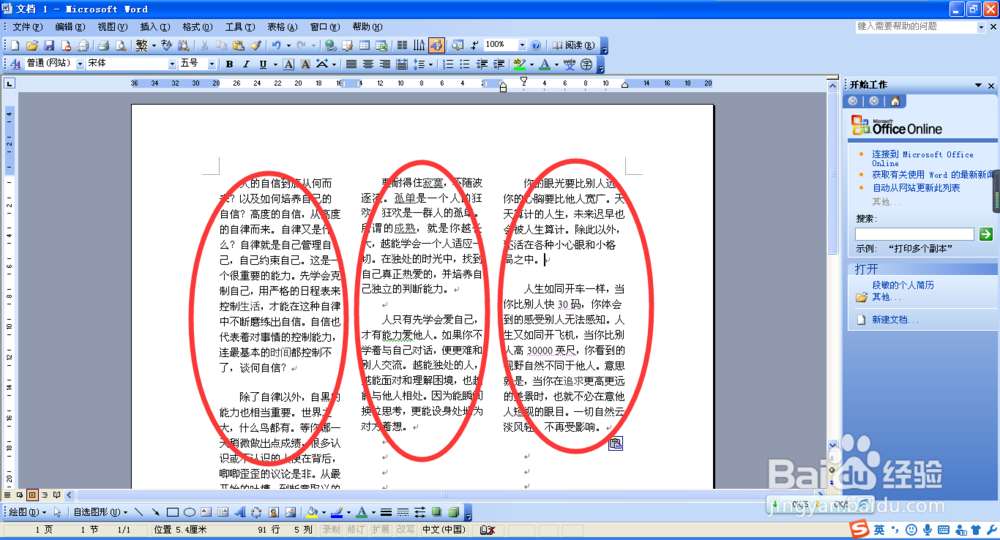Open the zoom 100% dropdown

coord(522,45)
